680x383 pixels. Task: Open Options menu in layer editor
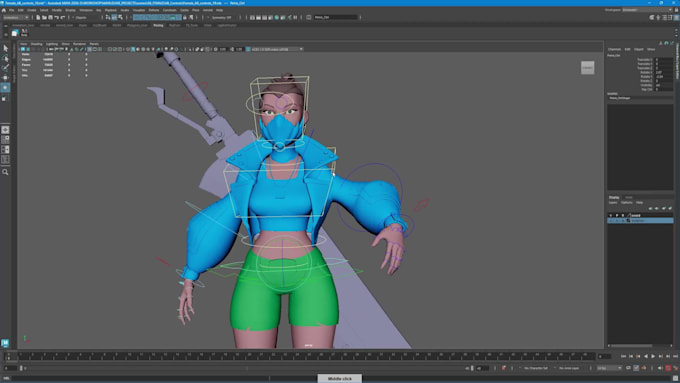point(627,203)
